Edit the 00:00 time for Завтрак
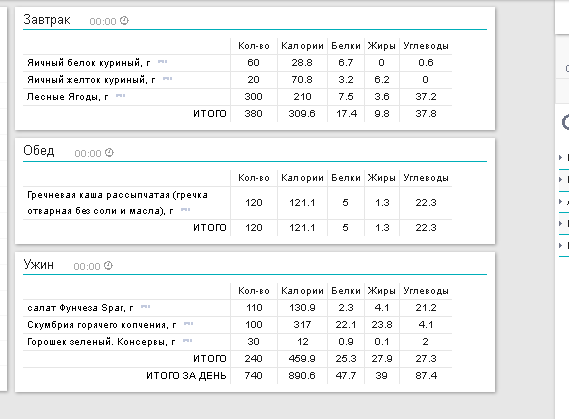The image size is (569, 419). tap(103, 22)
